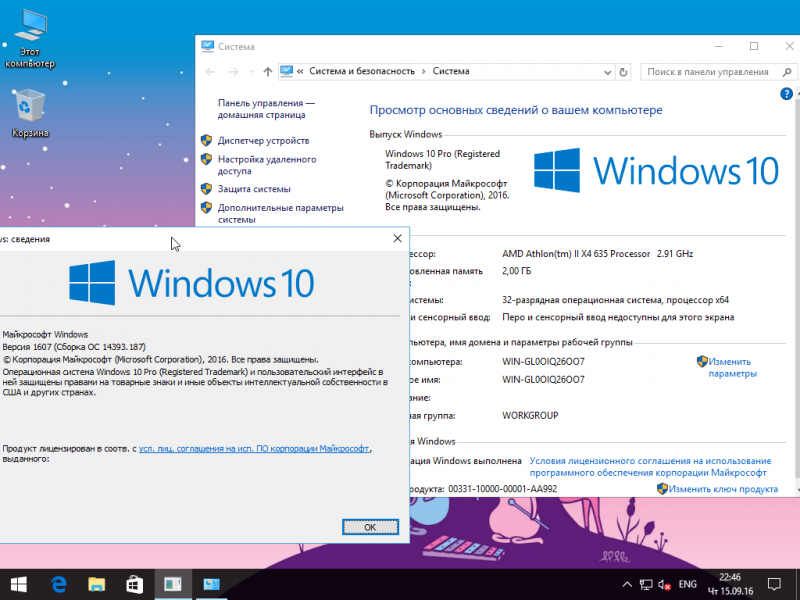Expand the address bar history dropdown
Viewport: 800px width, 600px height.
(x=607, y=72)
